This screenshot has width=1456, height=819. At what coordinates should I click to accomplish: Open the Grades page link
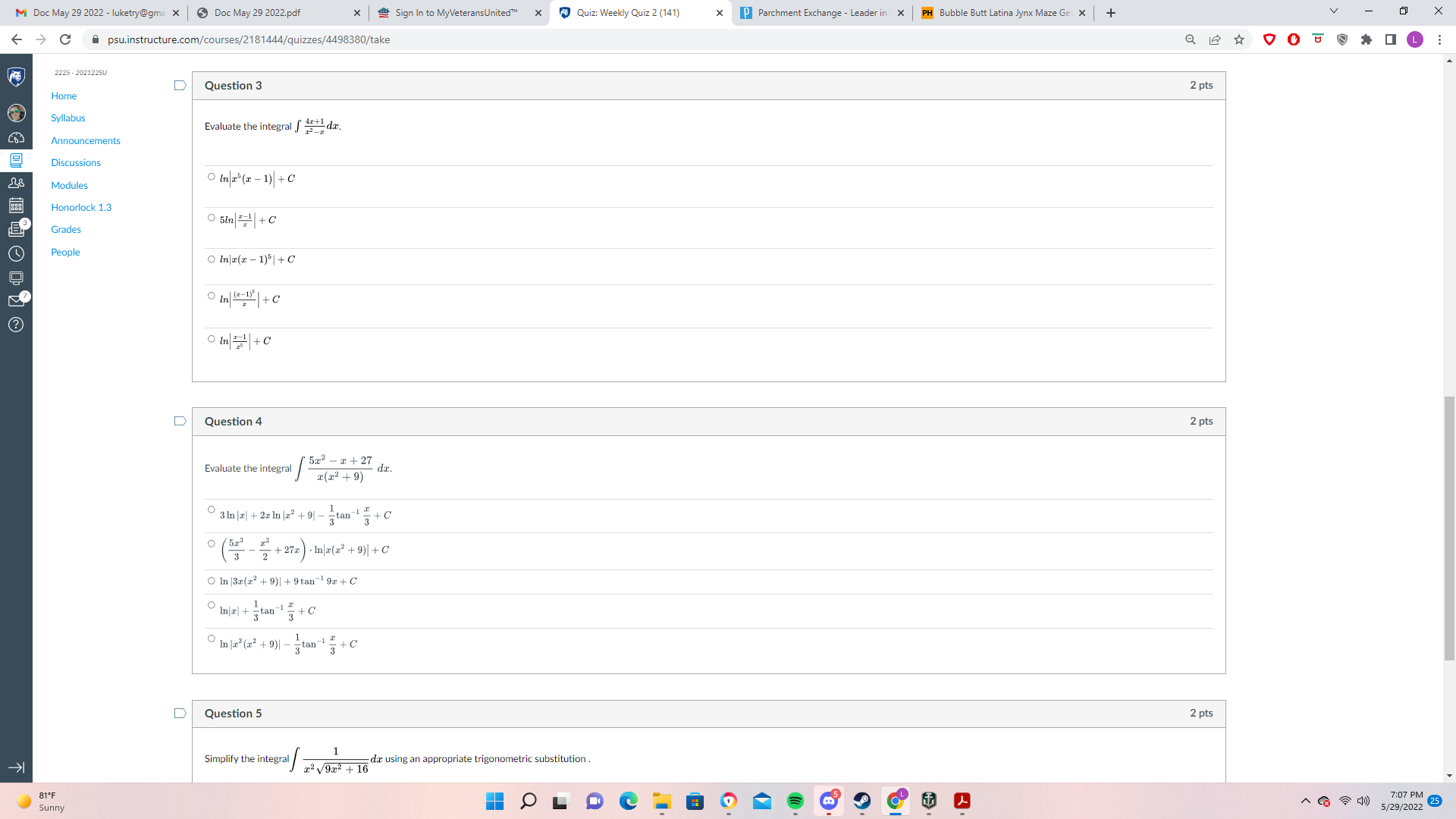(65, 229)
